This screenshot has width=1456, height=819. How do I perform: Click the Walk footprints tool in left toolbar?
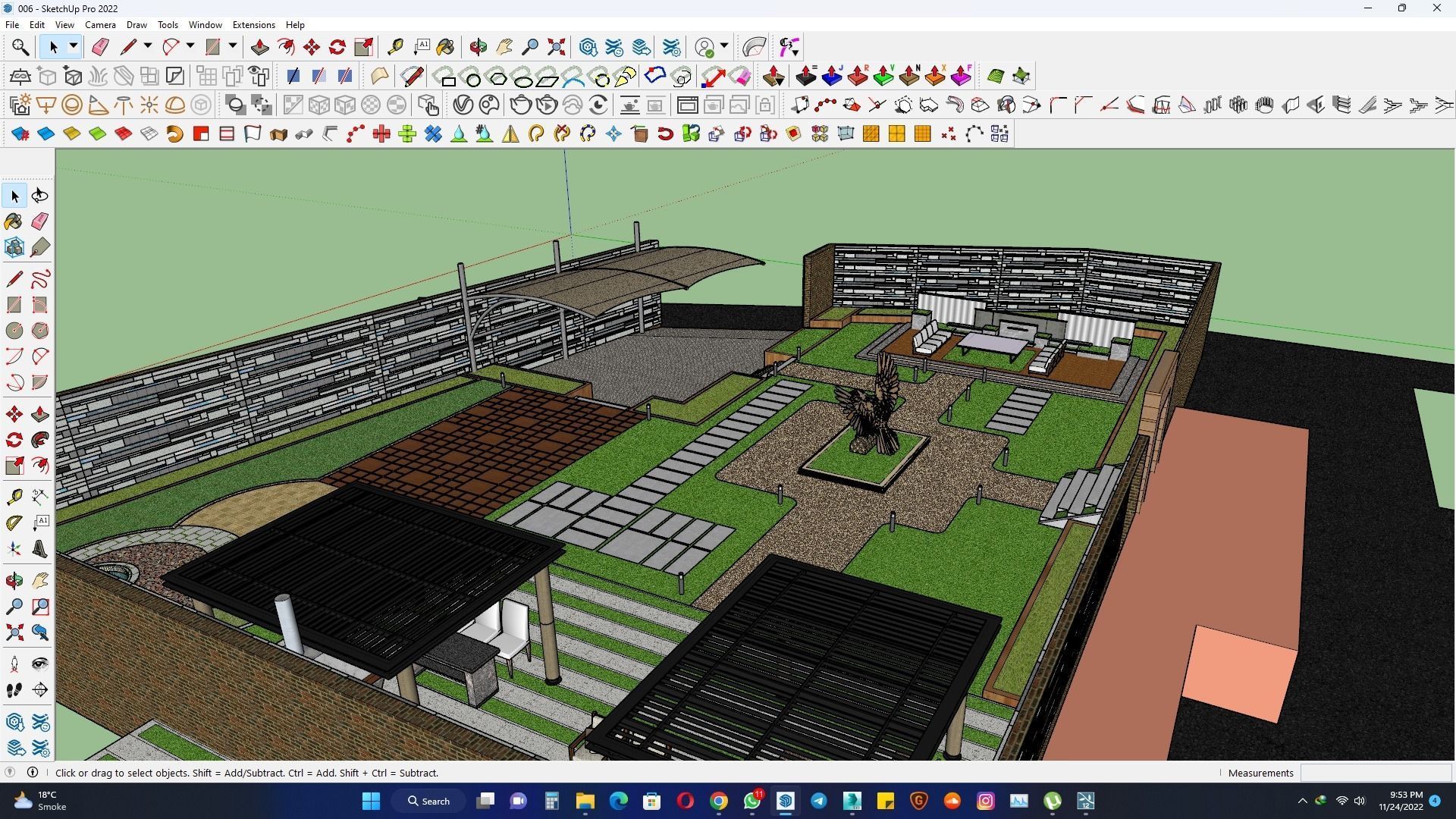[x=14, y=690]
